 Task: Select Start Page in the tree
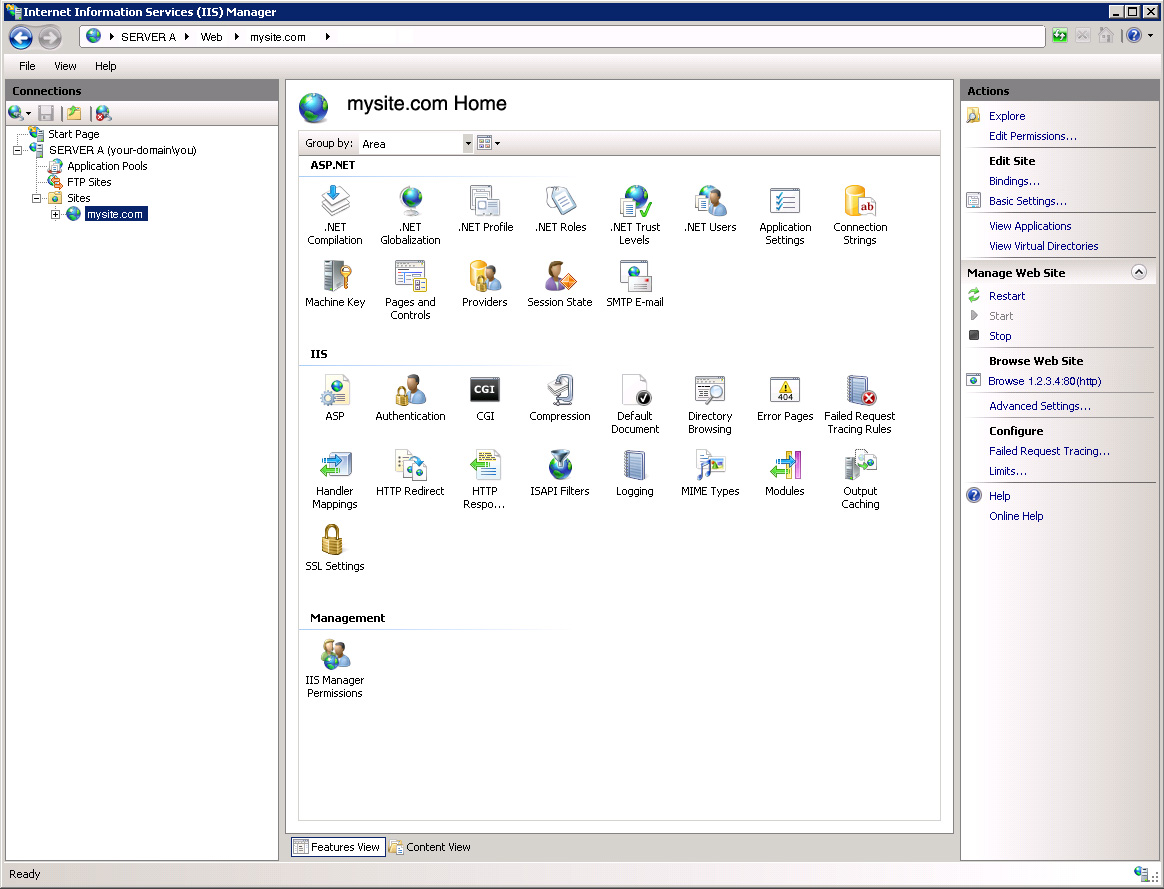(73, 134)
